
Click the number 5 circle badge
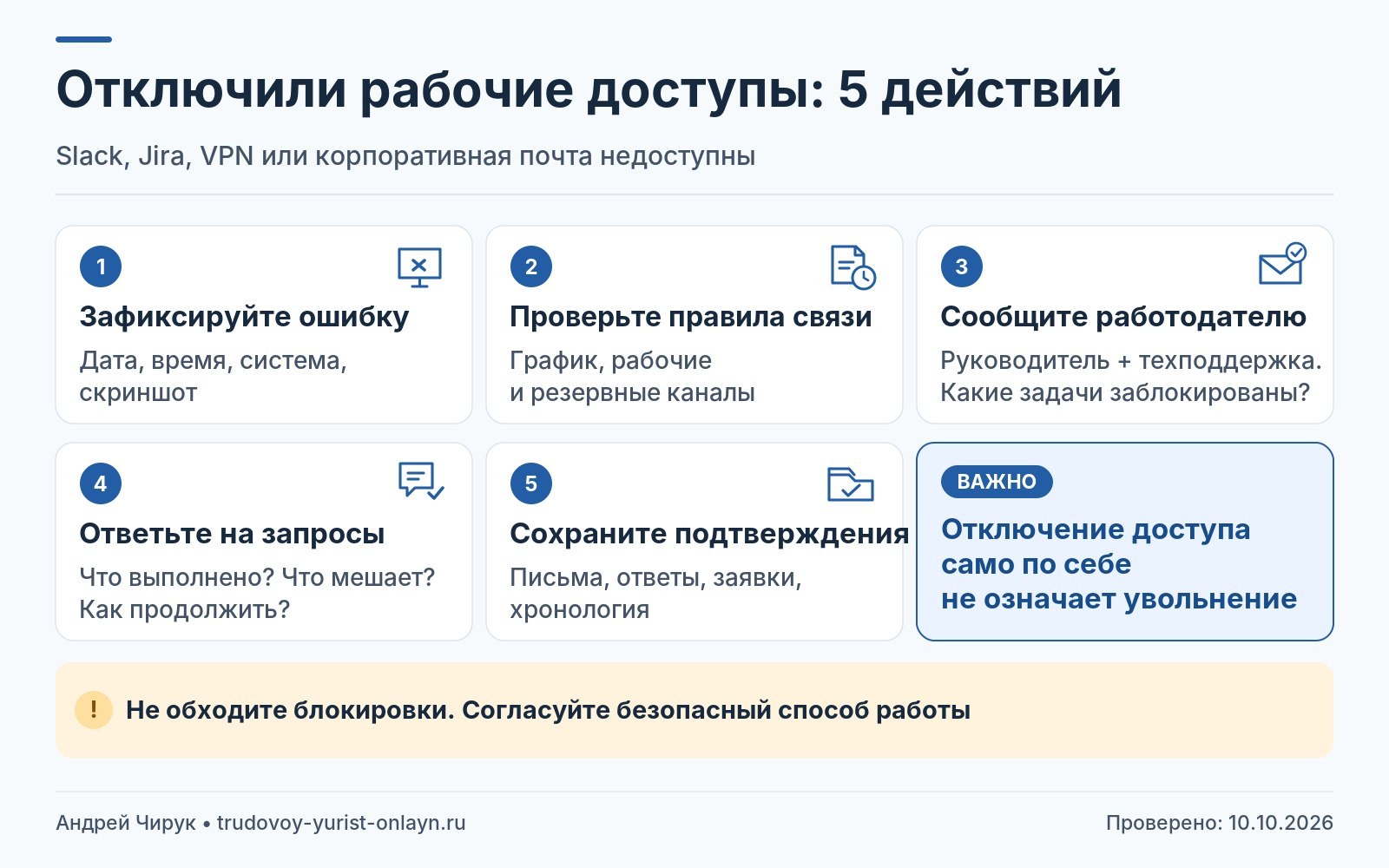pos(531,483)
